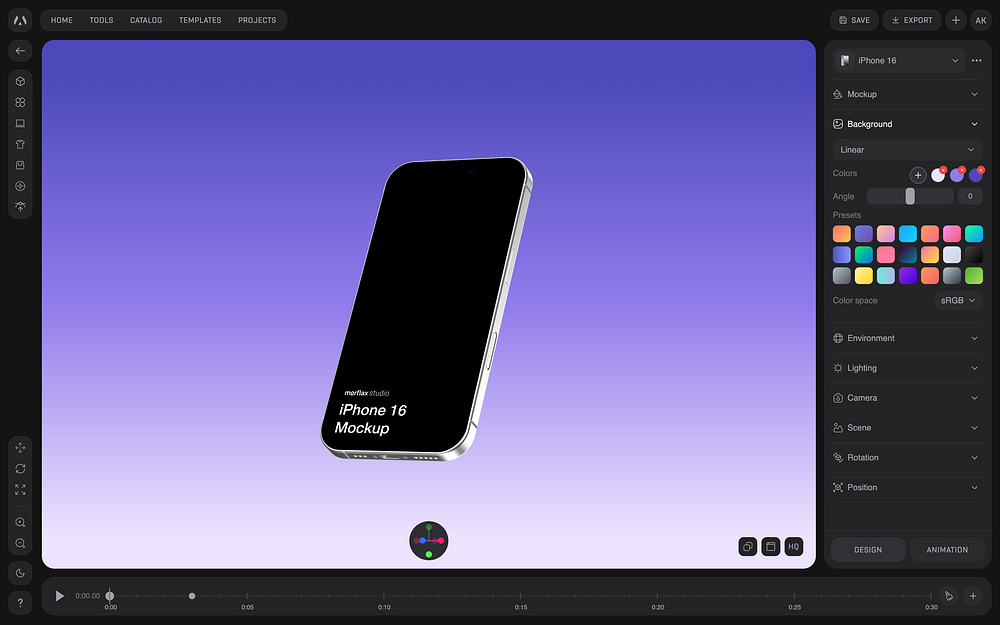Image resolution: width=1000 pixels, height=625 pixels.
Task: Click the upload icon in left sidebar
Action: (x=20, y=207)
